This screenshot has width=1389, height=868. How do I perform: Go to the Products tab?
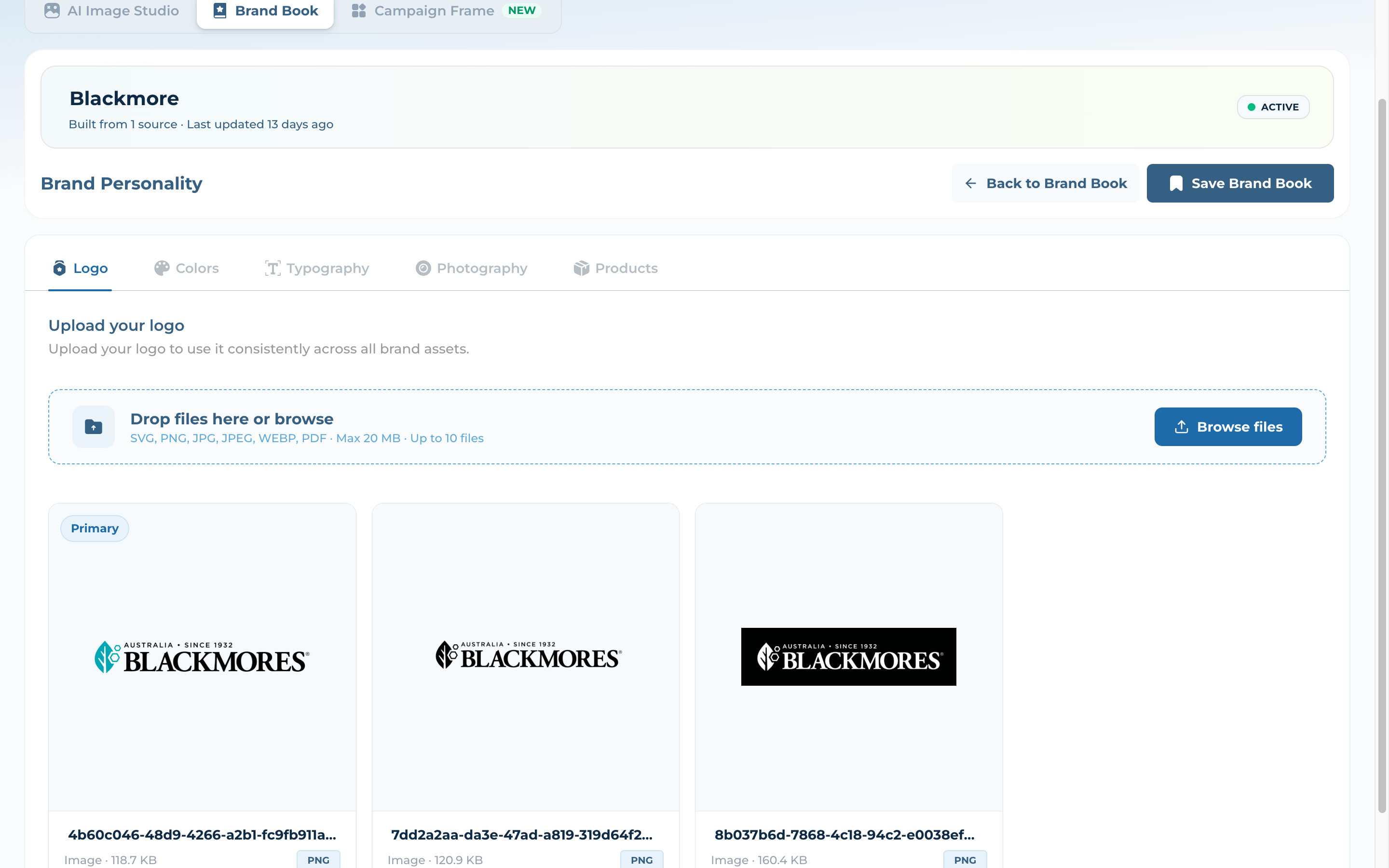click(x=615, y=268)
